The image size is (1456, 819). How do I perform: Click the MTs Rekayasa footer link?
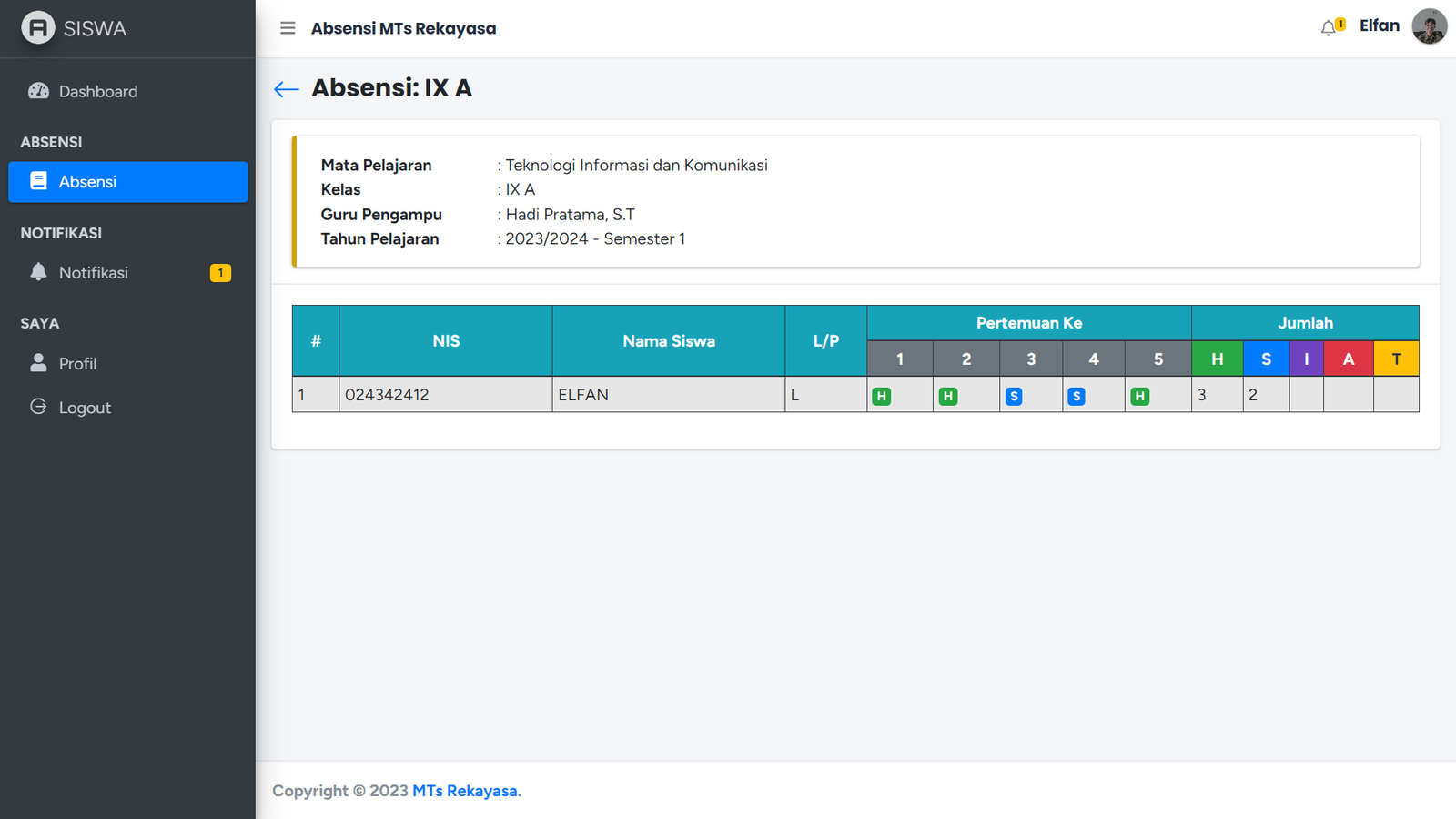click(x=465, y=791)
